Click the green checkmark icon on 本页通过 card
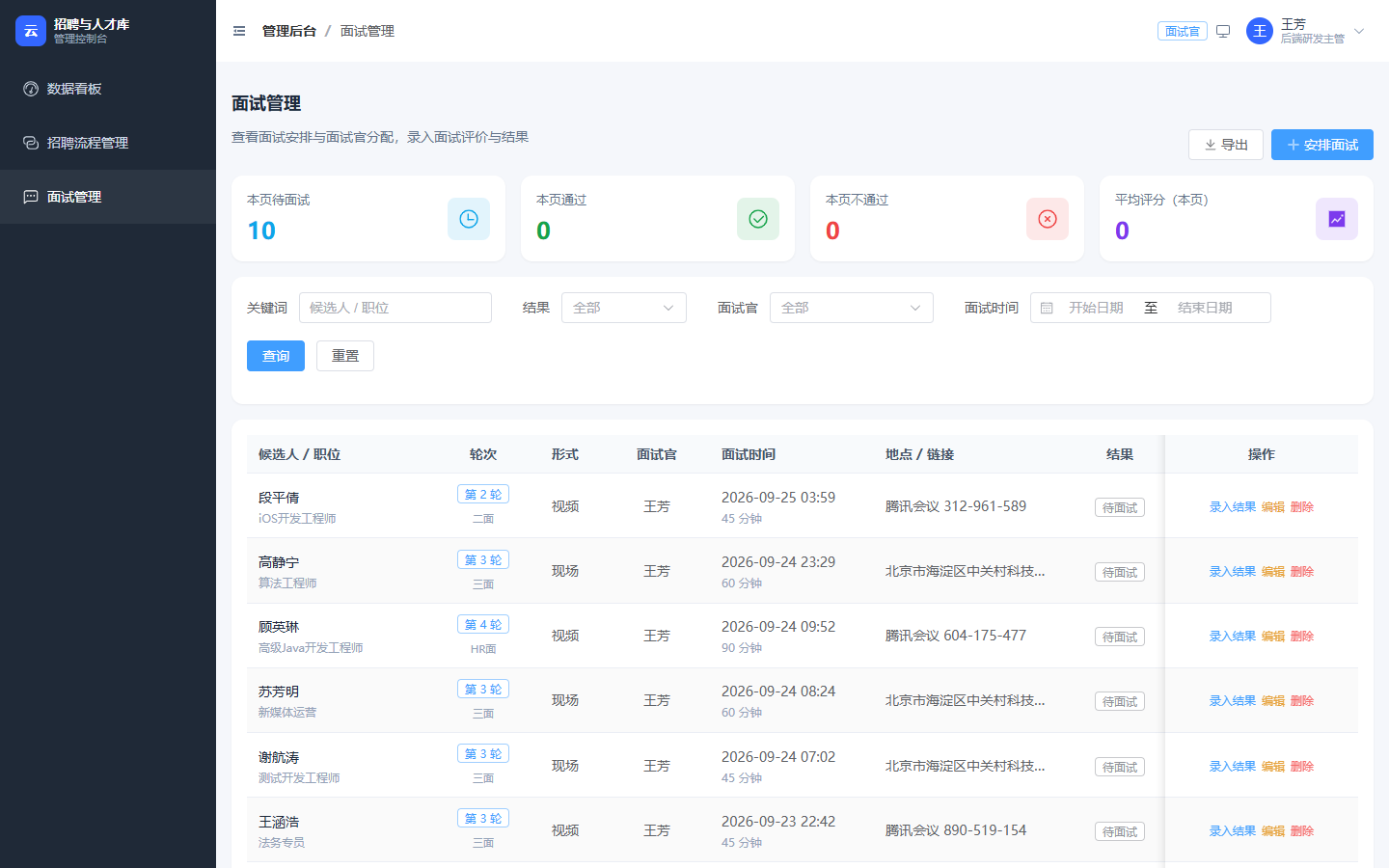Image resolution: width=1389 pixels, height=868 pixels. click(x=758, y=219)
